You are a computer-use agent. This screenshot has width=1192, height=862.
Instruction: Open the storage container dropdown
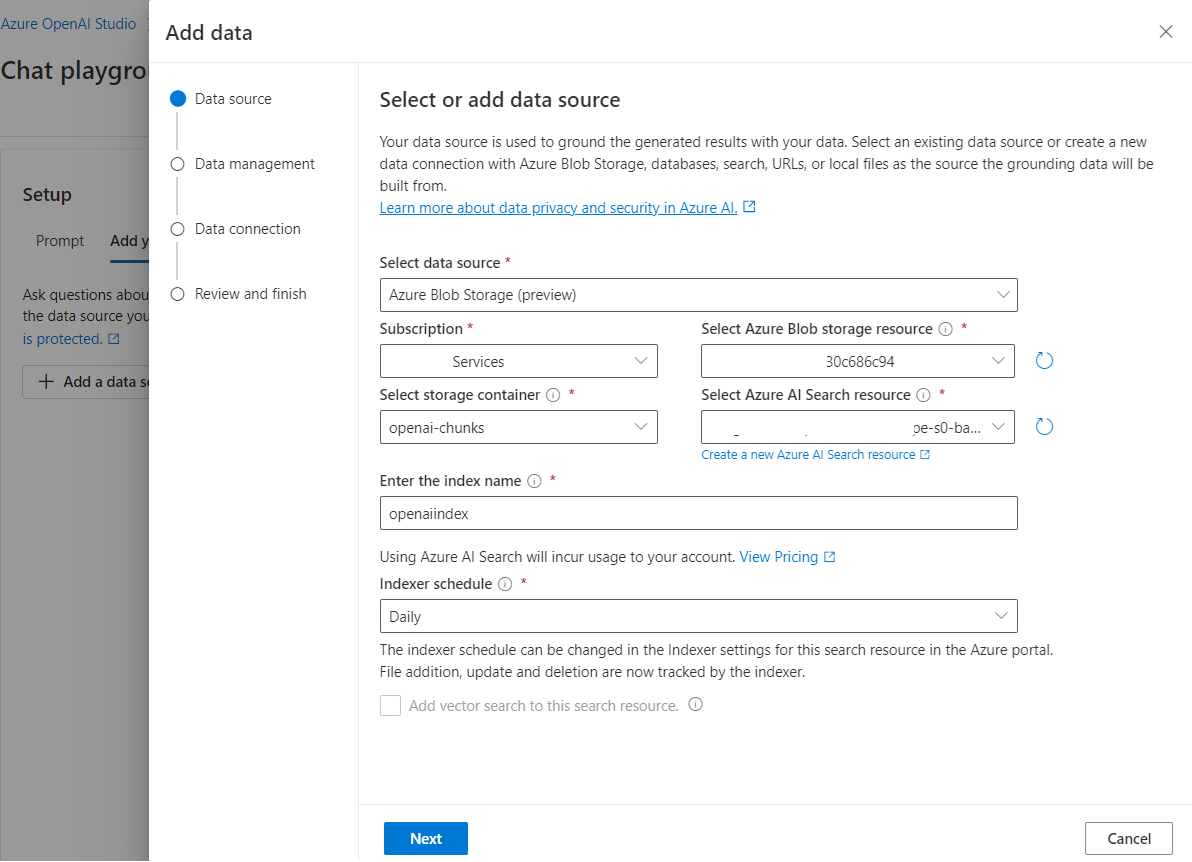(518, 427)
